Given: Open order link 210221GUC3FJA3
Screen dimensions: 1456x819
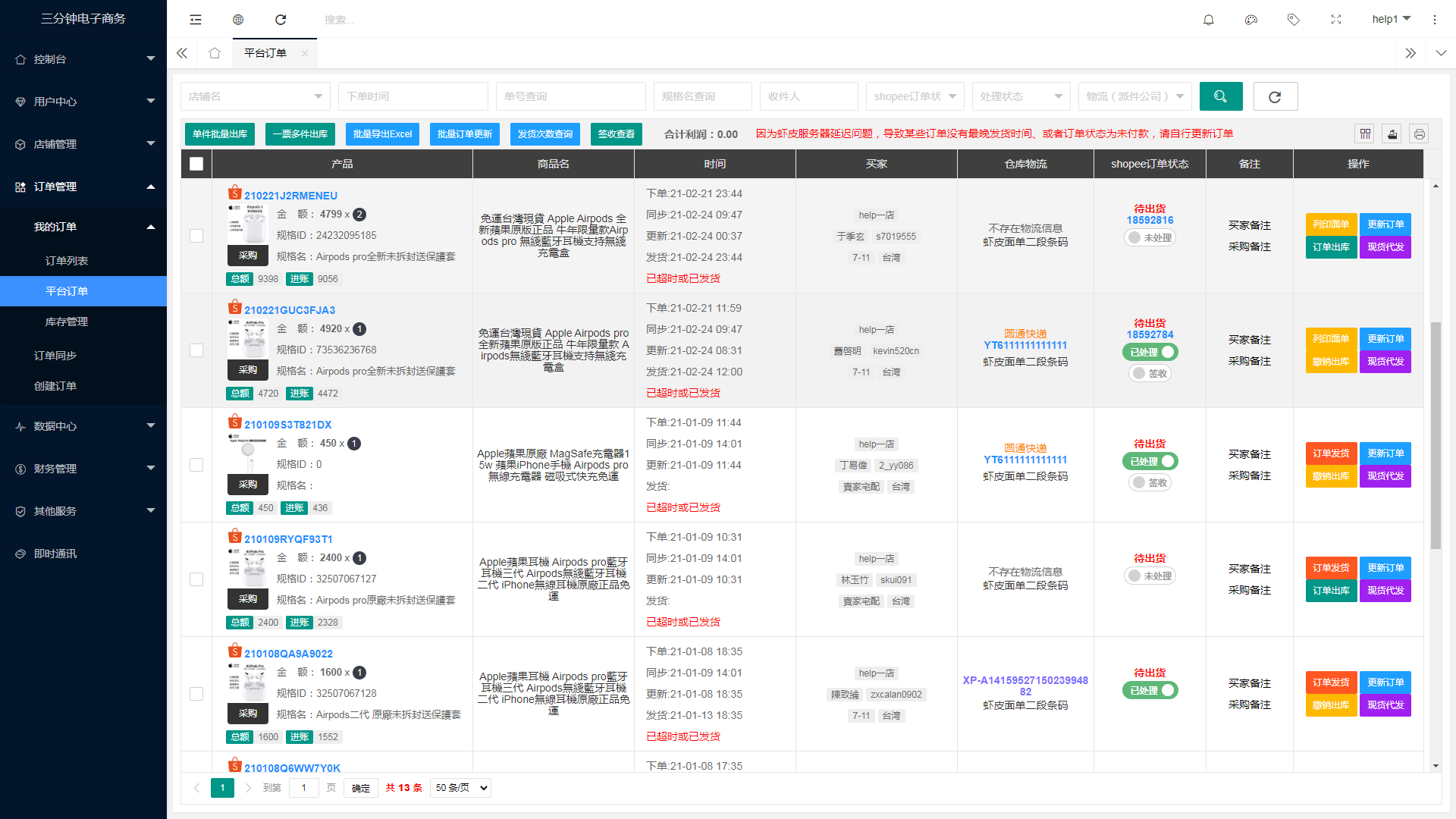Looking at the screenshot, I should click(x=290, y=310).
